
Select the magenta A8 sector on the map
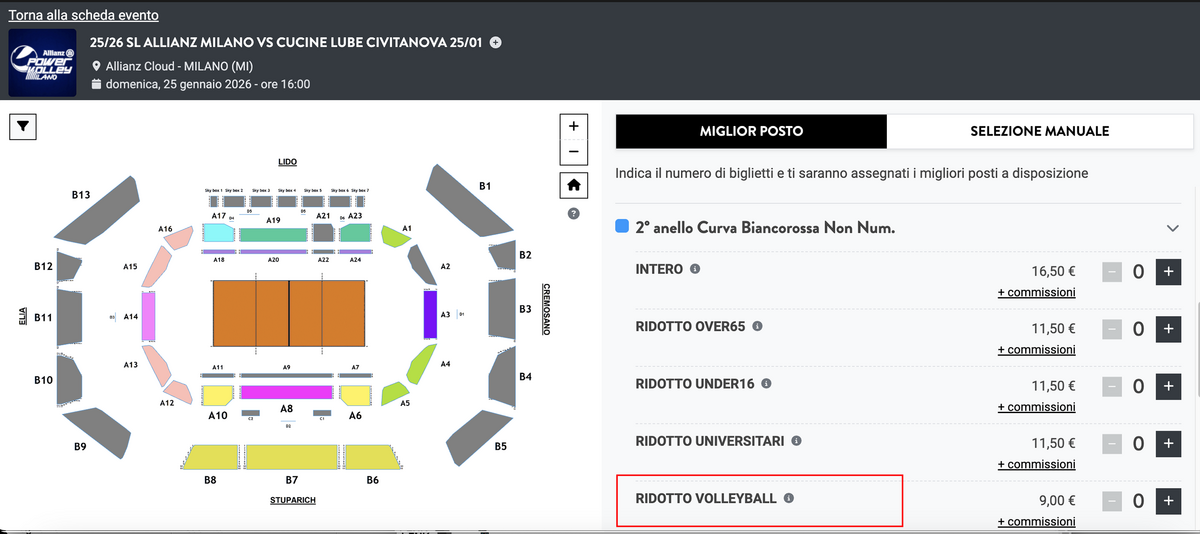286,392
